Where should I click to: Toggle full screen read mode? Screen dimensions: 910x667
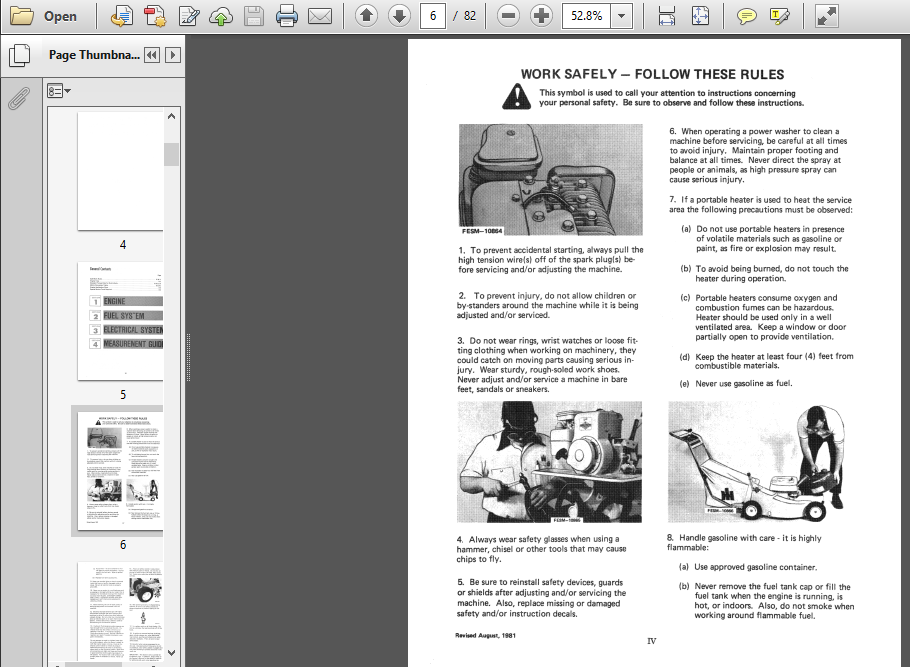(x=827, y=16)
